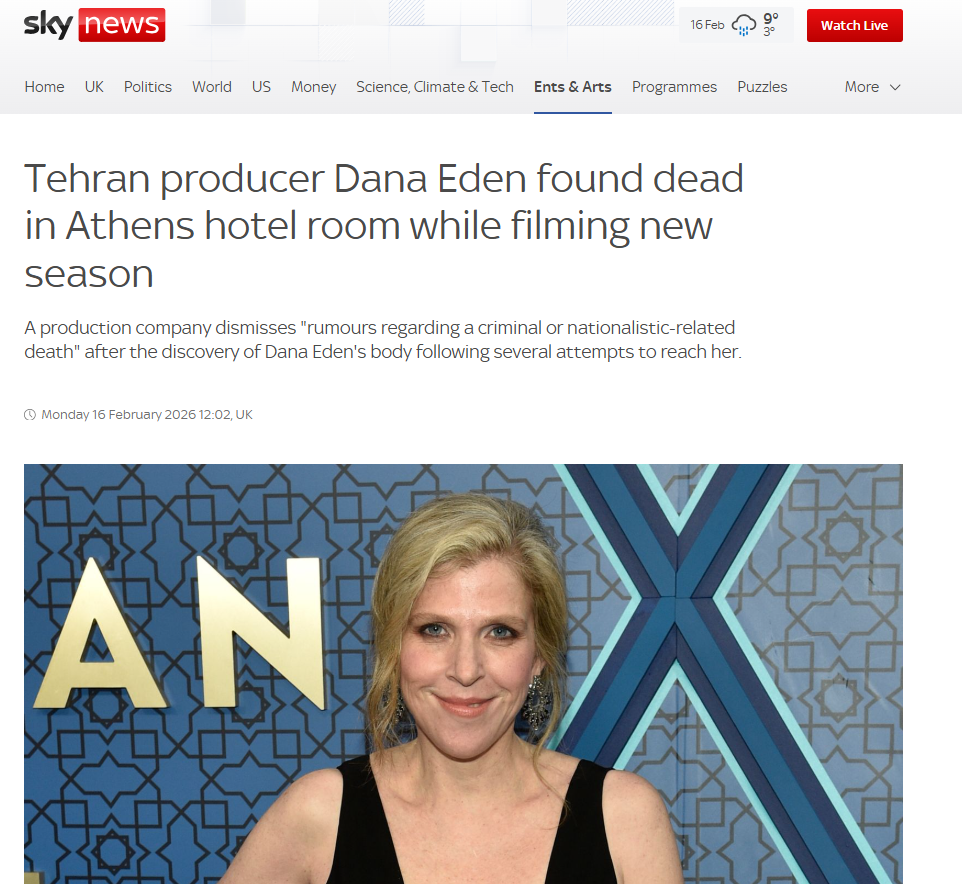
Task: Navigate to the US section
Action: point(261,87)
